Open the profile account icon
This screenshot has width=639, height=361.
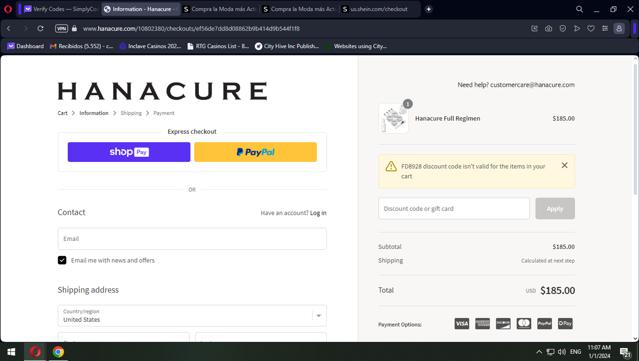pyautogui.click(x=619, y=29)
